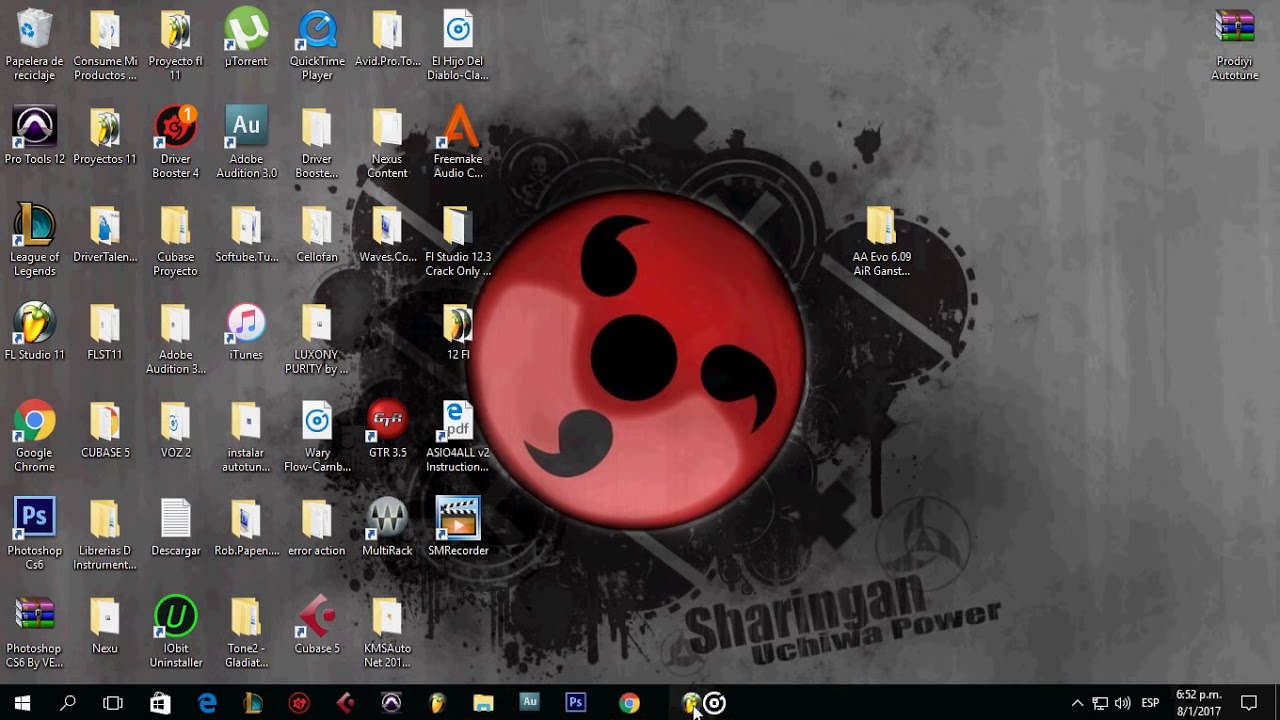The image size is (1280, 720).
Task: Open the VOZ 2 file
Action: point(175,430)
